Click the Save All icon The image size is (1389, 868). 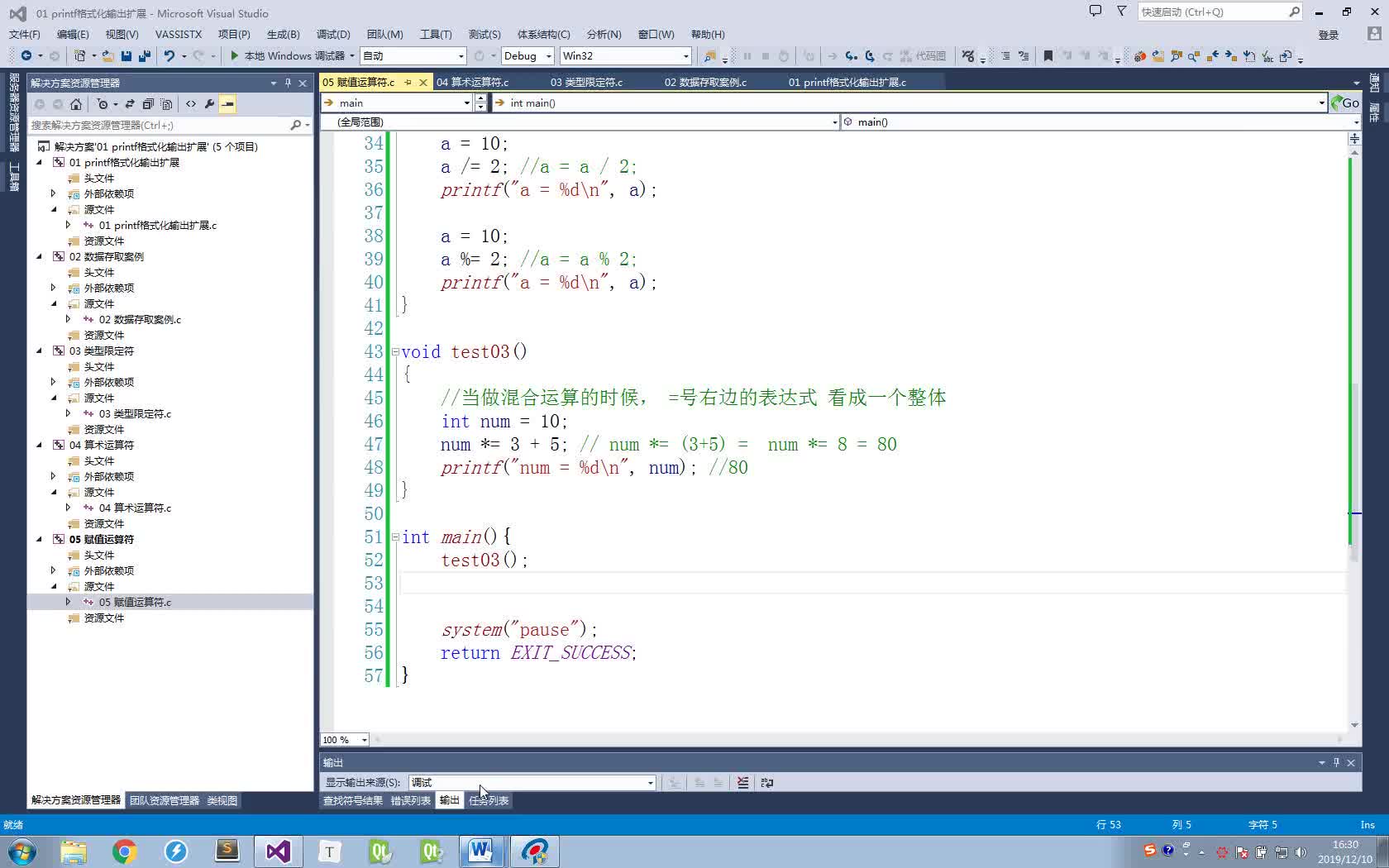pos(144,55)
